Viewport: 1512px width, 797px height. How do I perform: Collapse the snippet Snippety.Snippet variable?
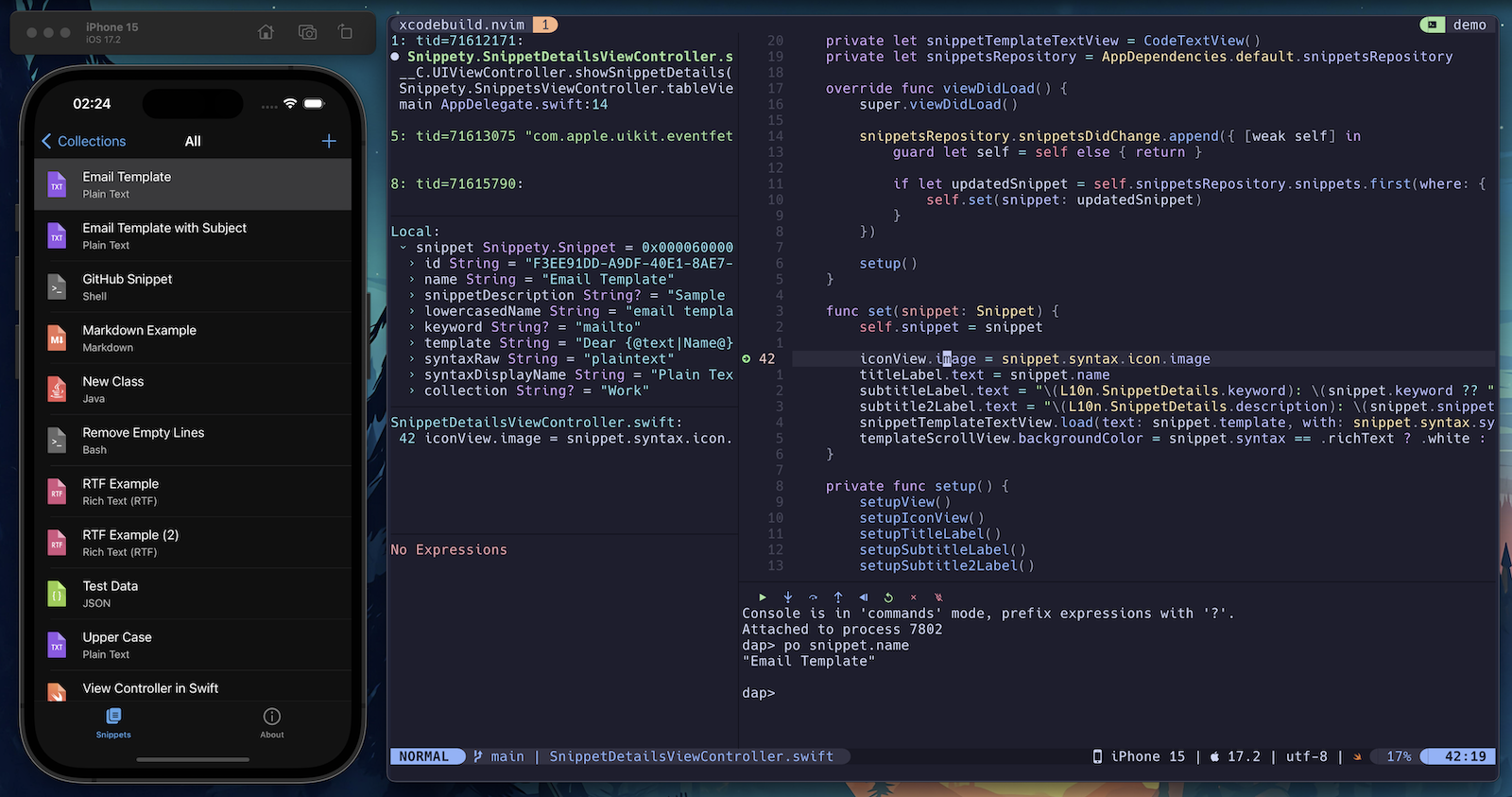point(404,248)
